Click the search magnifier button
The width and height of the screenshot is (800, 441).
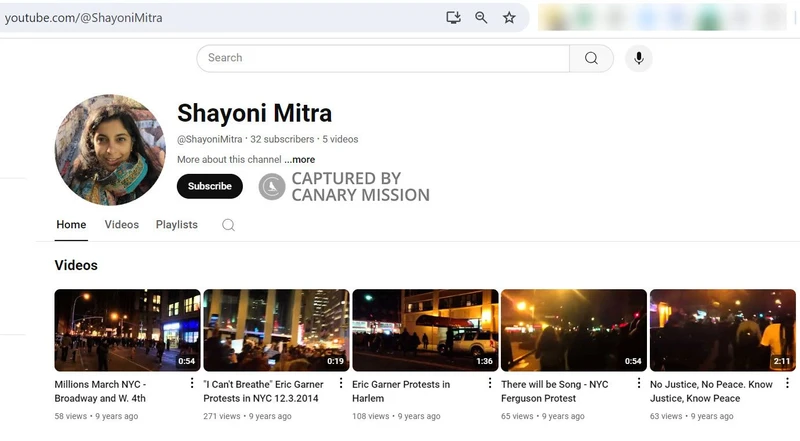[x=591, y=58]
